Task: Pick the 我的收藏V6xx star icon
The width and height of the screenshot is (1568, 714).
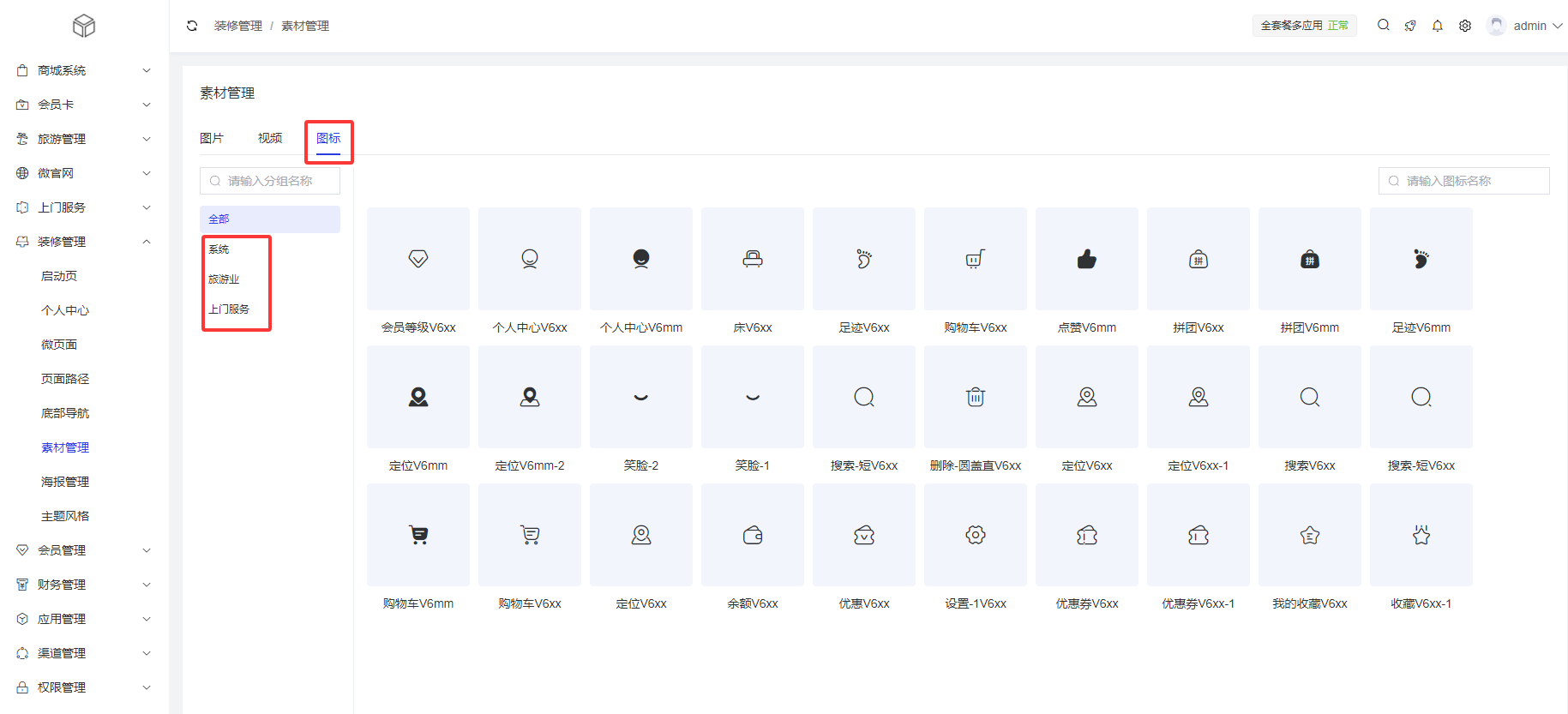Action: pyautogui.click(x=1310, y=535)
